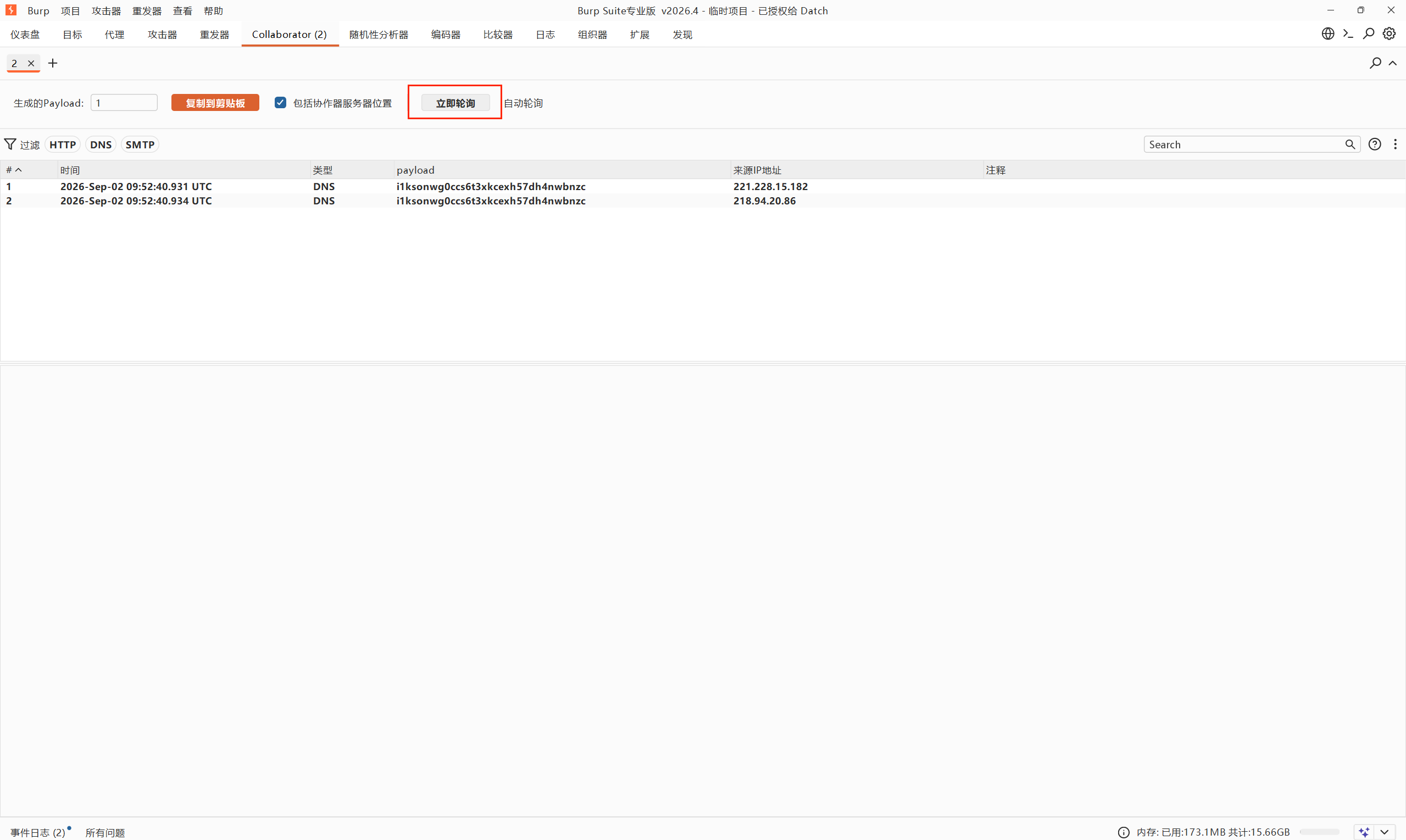The image size is (1406, 840).
Task: Switch to the 代理 tab
Action: tap(114, 35)
